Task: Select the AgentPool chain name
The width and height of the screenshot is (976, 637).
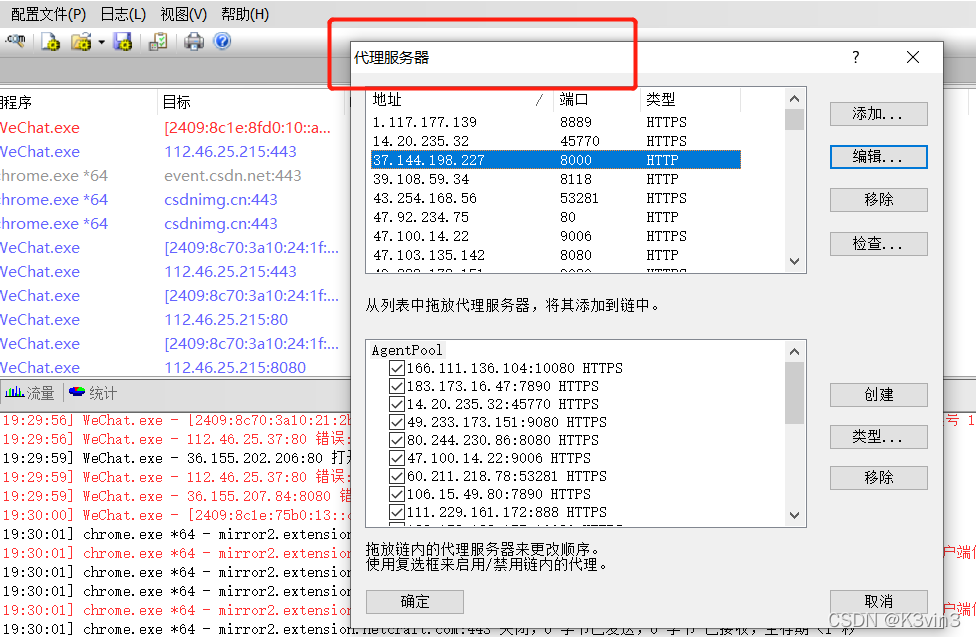Action: [406, 350]
